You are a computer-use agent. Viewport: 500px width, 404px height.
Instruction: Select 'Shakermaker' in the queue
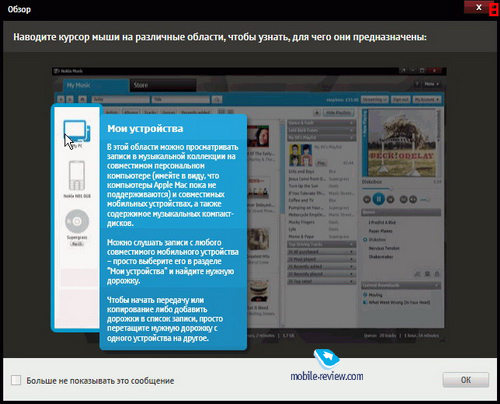(381, 257)
